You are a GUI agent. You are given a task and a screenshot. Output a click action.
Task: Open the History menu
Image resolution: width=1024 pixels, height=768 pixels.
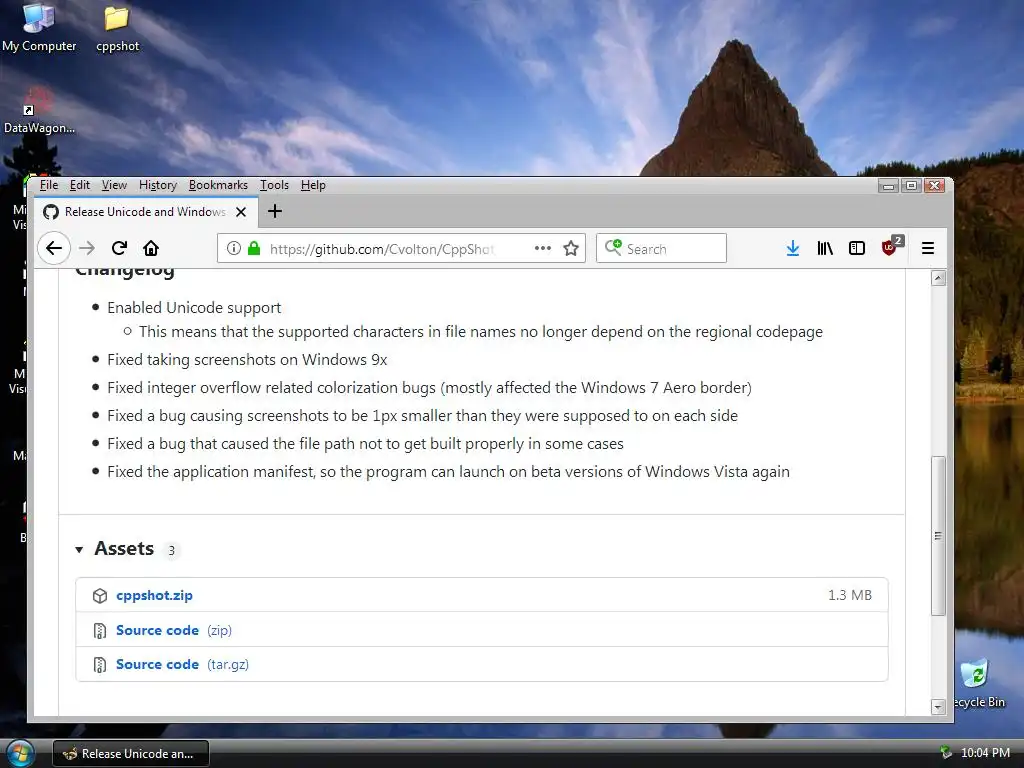tap(158, 185)
